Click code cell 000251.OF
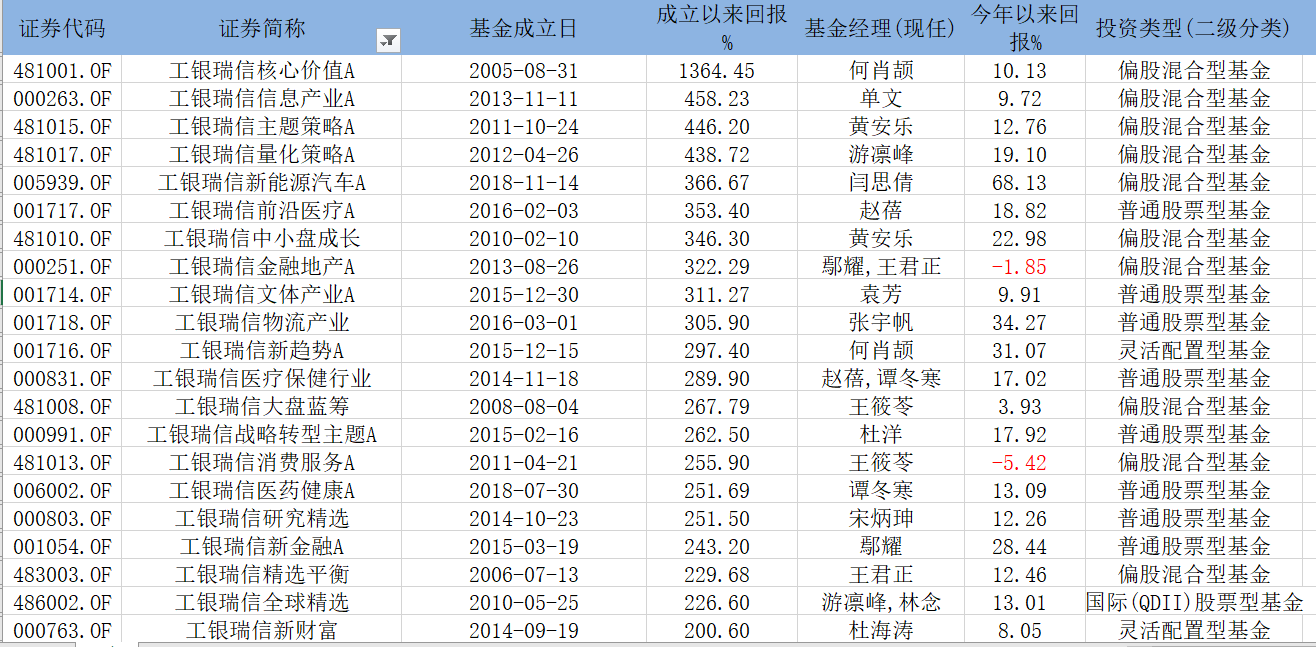Screen dimensions: 1316x647 (x=62, y=266)
